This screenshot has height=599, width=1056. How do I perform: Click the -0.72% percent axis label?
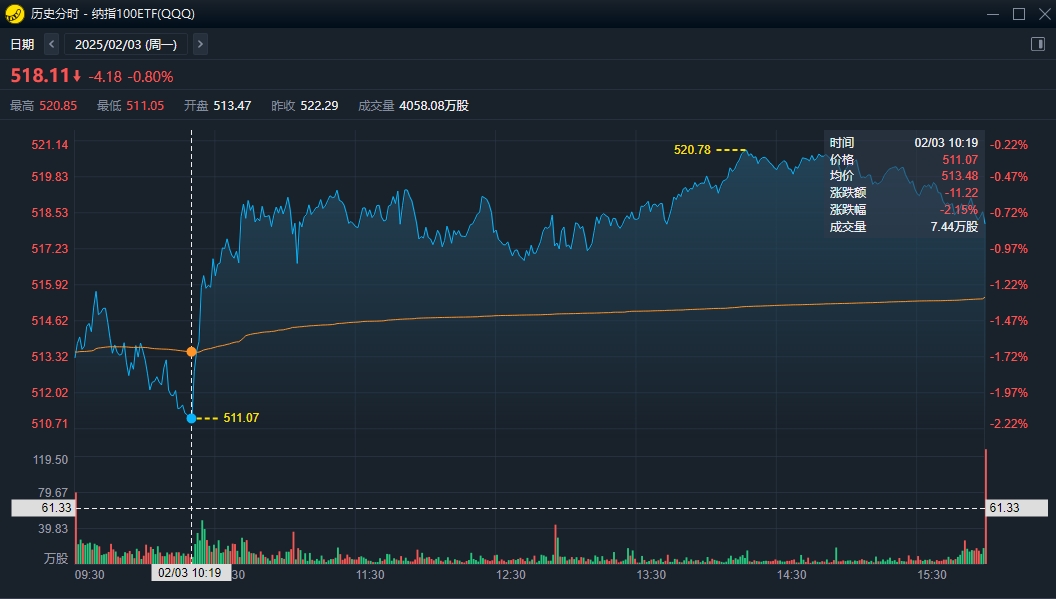tap(1009, 213)
